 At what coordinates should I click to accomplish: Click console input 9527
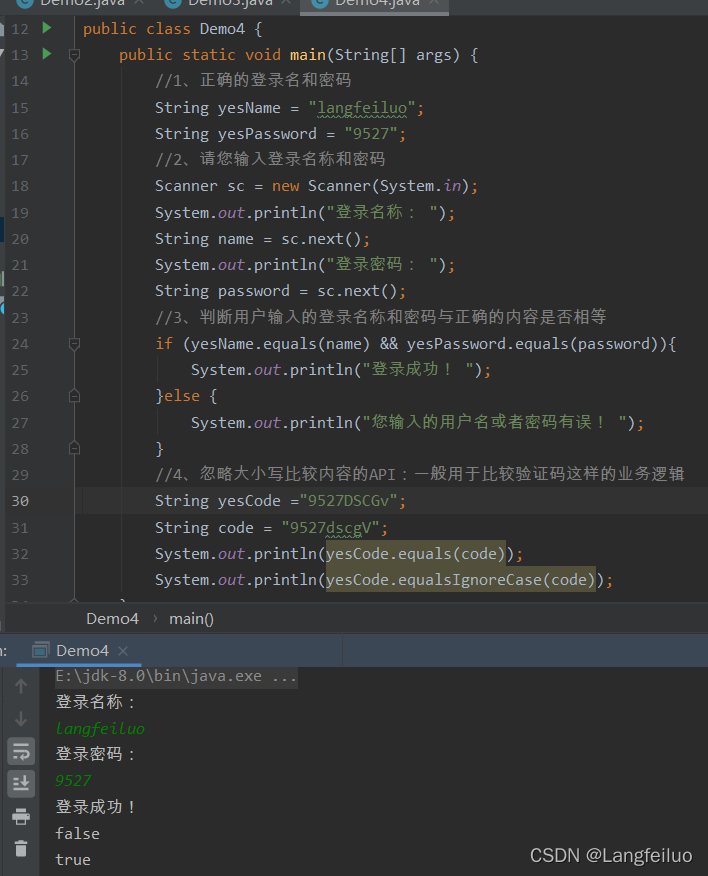[73, 780]
